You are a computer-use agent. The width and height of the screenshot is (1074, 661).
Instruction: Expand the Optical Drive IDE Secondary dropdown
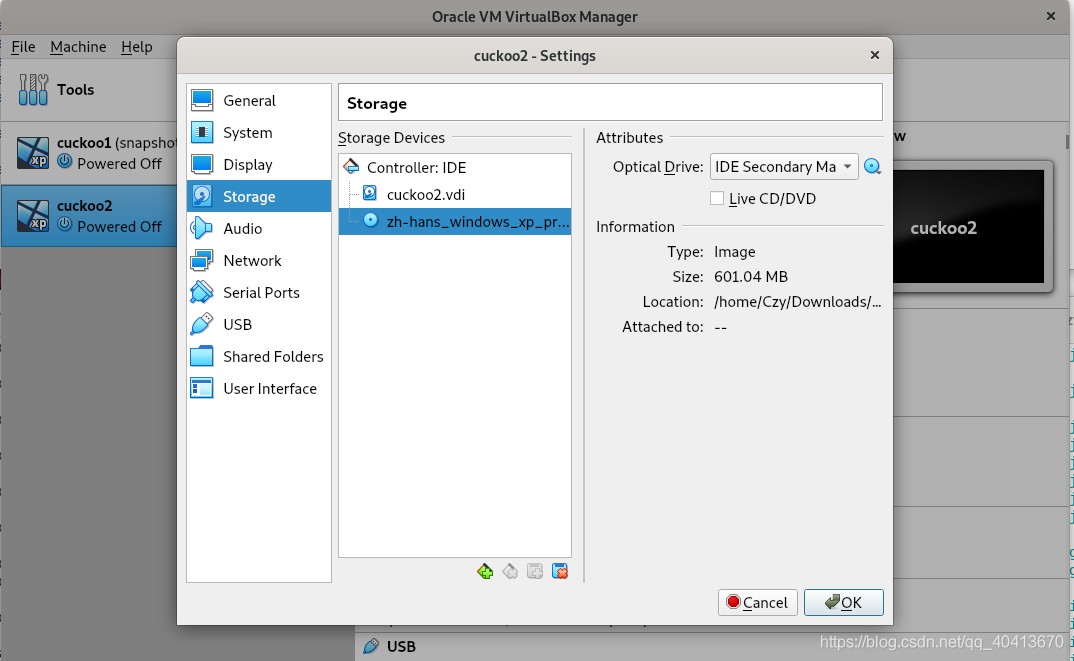(784, 167)
